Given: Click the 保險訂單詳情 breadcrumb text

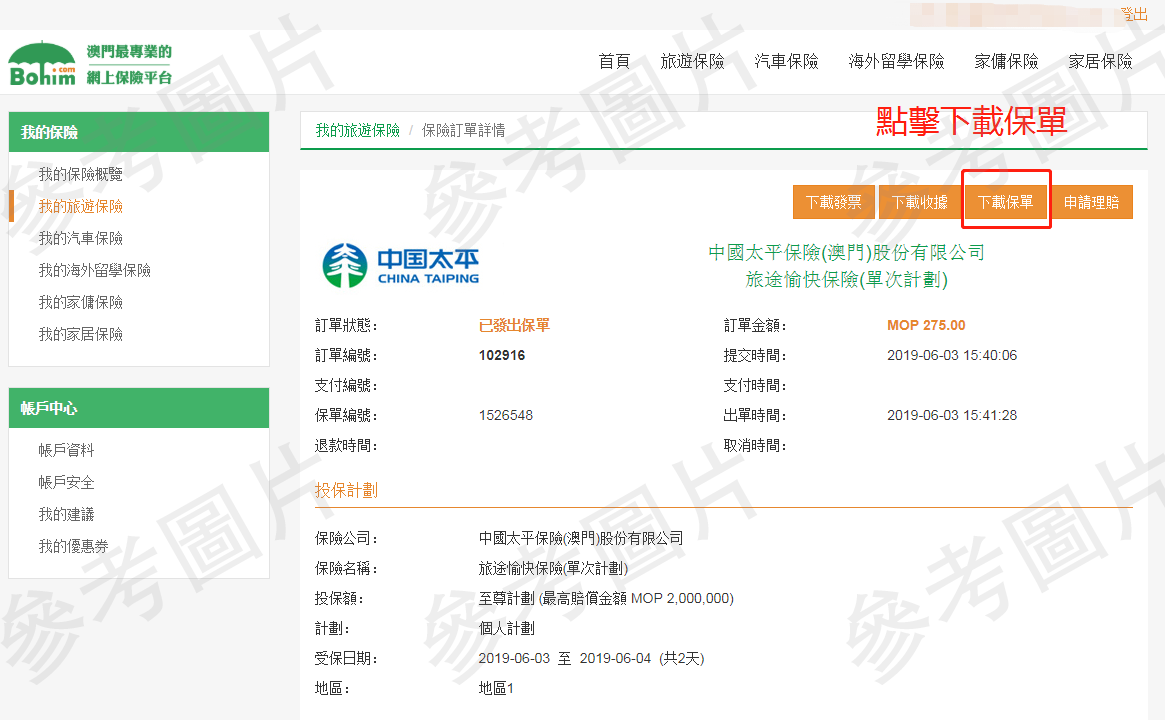Looking at the screenshot, I should click(463, 131).
